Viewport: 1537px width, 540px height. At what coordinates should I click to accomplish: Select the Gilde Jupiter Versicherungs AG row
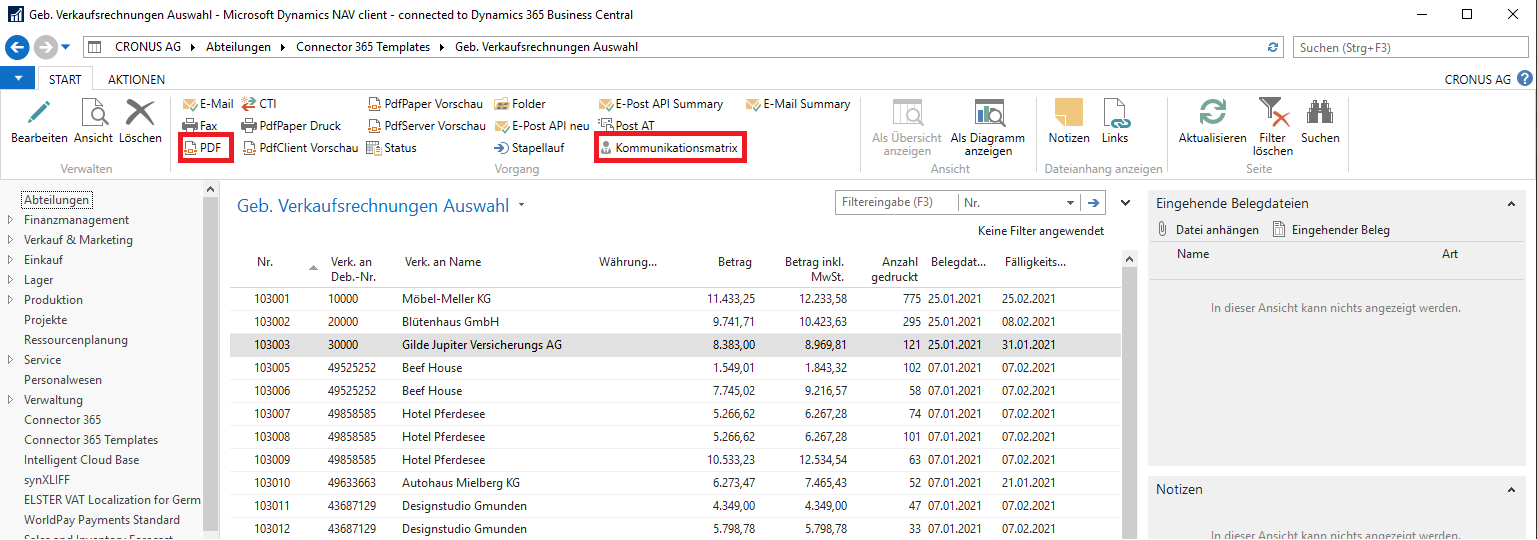tap(675, 345)
